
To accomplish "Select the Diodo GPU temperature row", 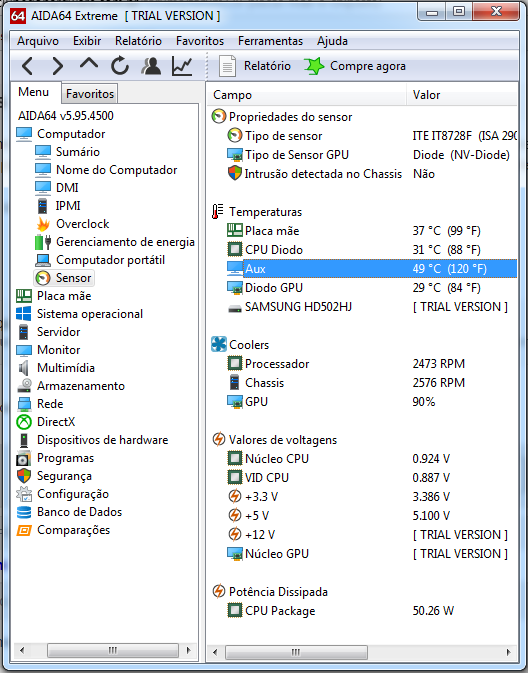I will (x=371, y=288).
